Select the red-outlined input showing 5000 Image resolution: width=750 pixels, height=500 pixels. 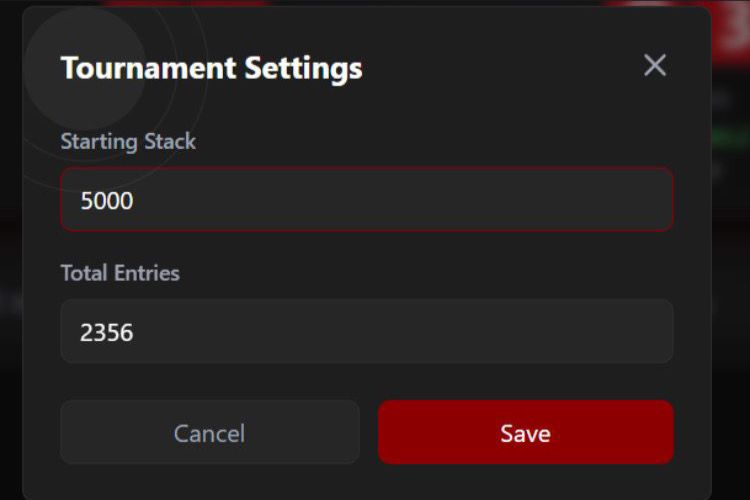click(366, 200)
